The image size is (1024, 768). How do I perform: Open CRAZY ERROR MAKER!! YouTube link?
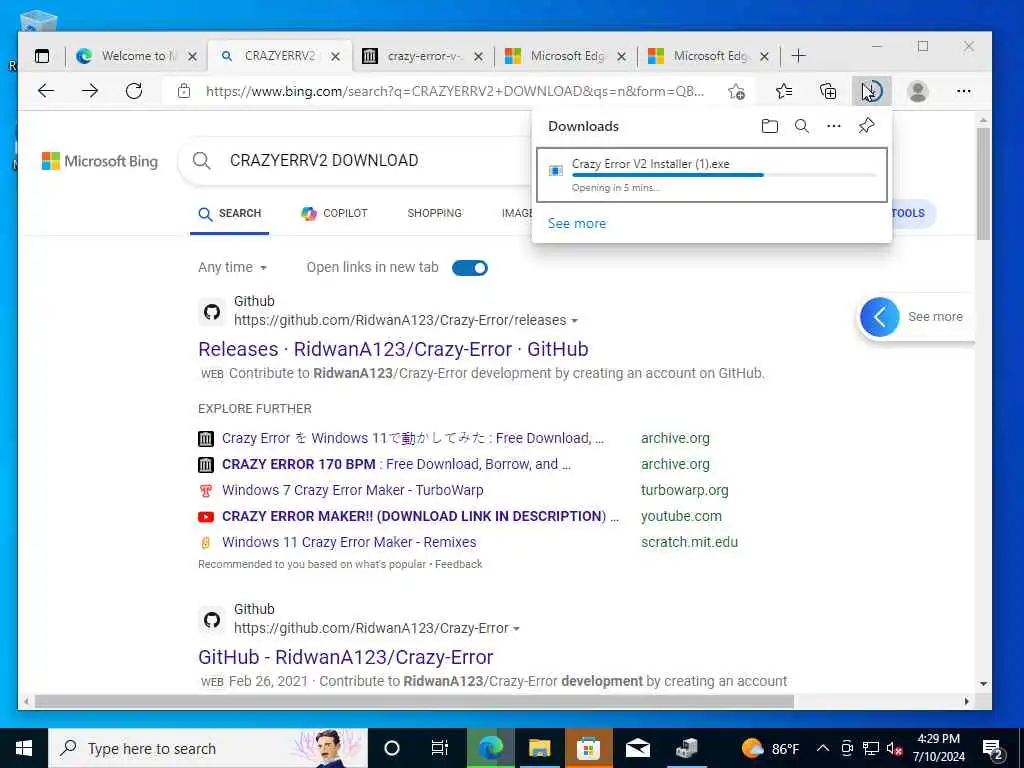[x=420, y=517]
